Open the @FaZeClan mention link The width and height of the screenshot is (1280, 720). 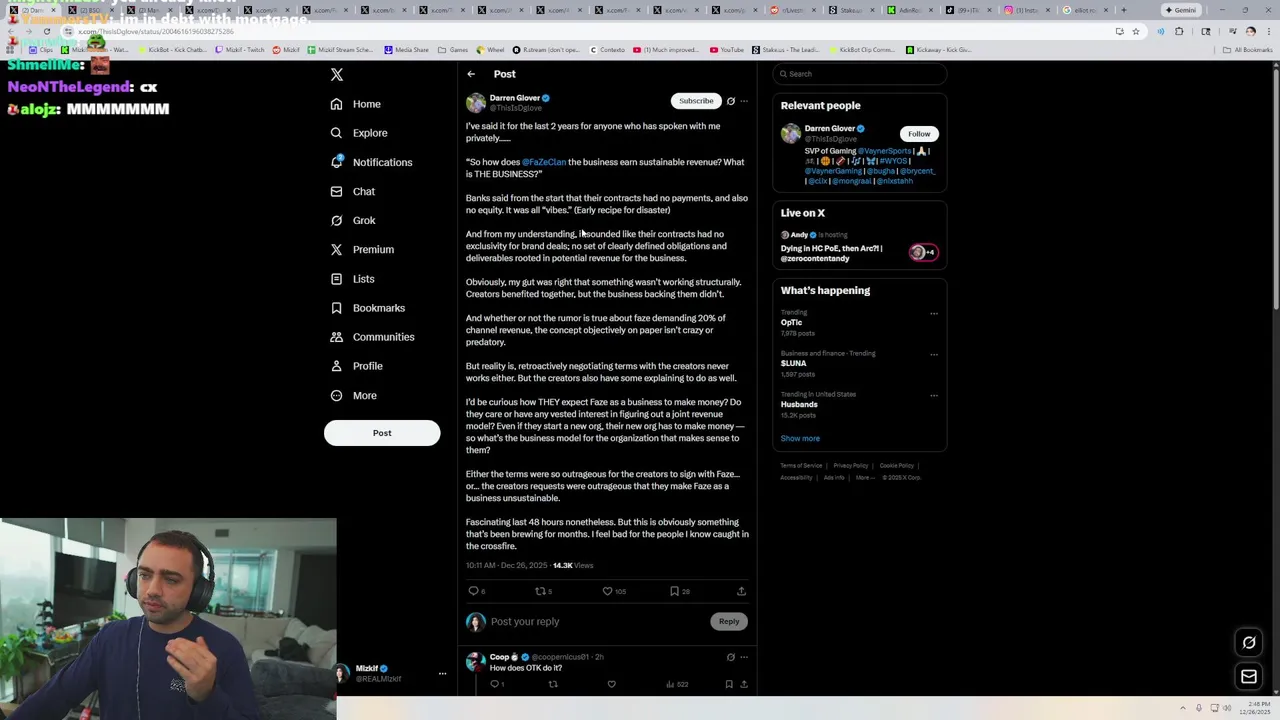[544, 162]
